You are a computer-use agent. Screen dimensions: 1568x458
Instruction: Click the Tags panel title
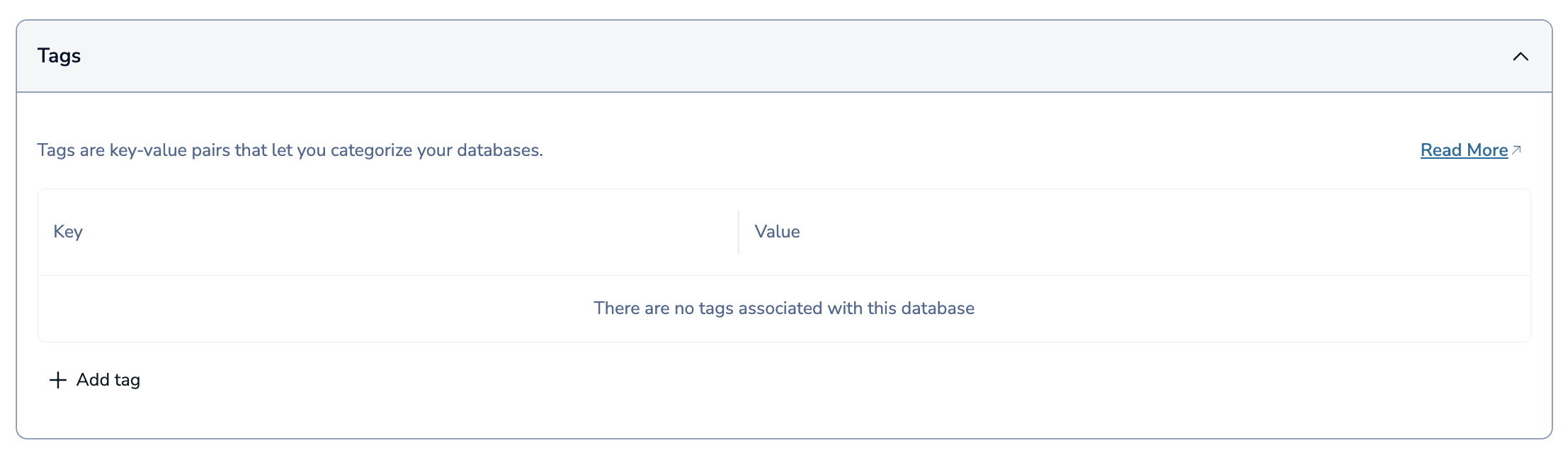(x=59, y=56)
